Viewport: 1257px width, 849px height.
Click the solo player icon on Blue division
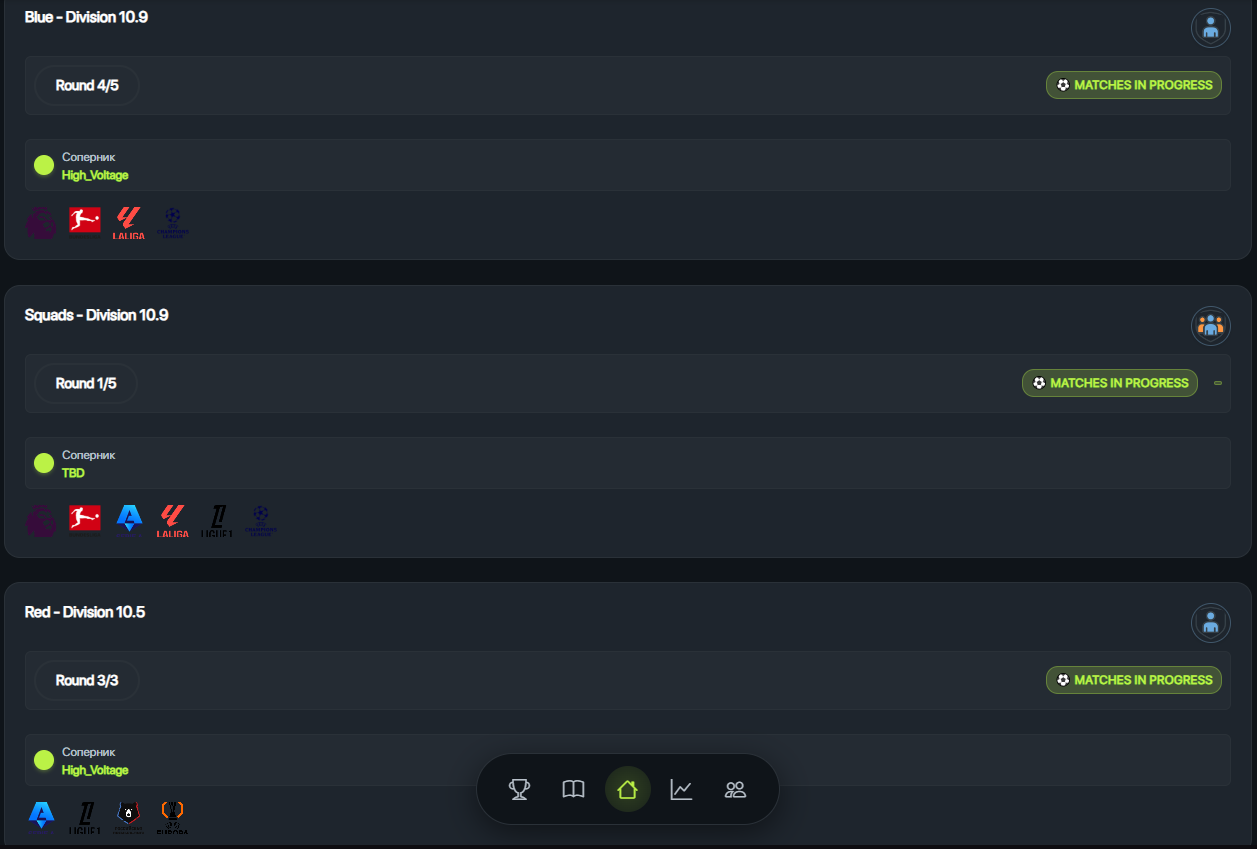click(x=1210, y=28)
